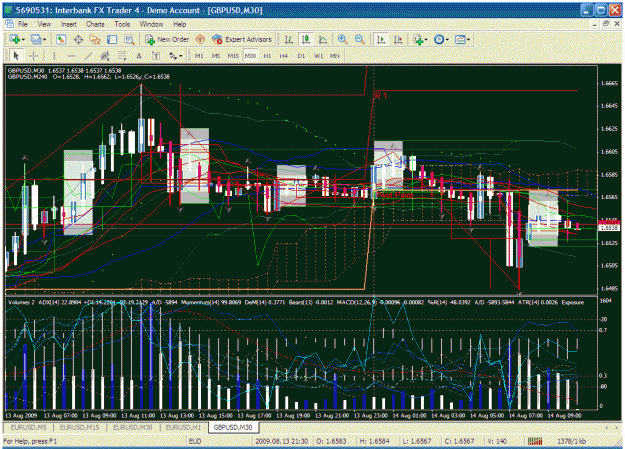Viewport: 625px width, 449px height.
Task: Click status bar date '2009.08.13 21:30'
Action: 281,441
